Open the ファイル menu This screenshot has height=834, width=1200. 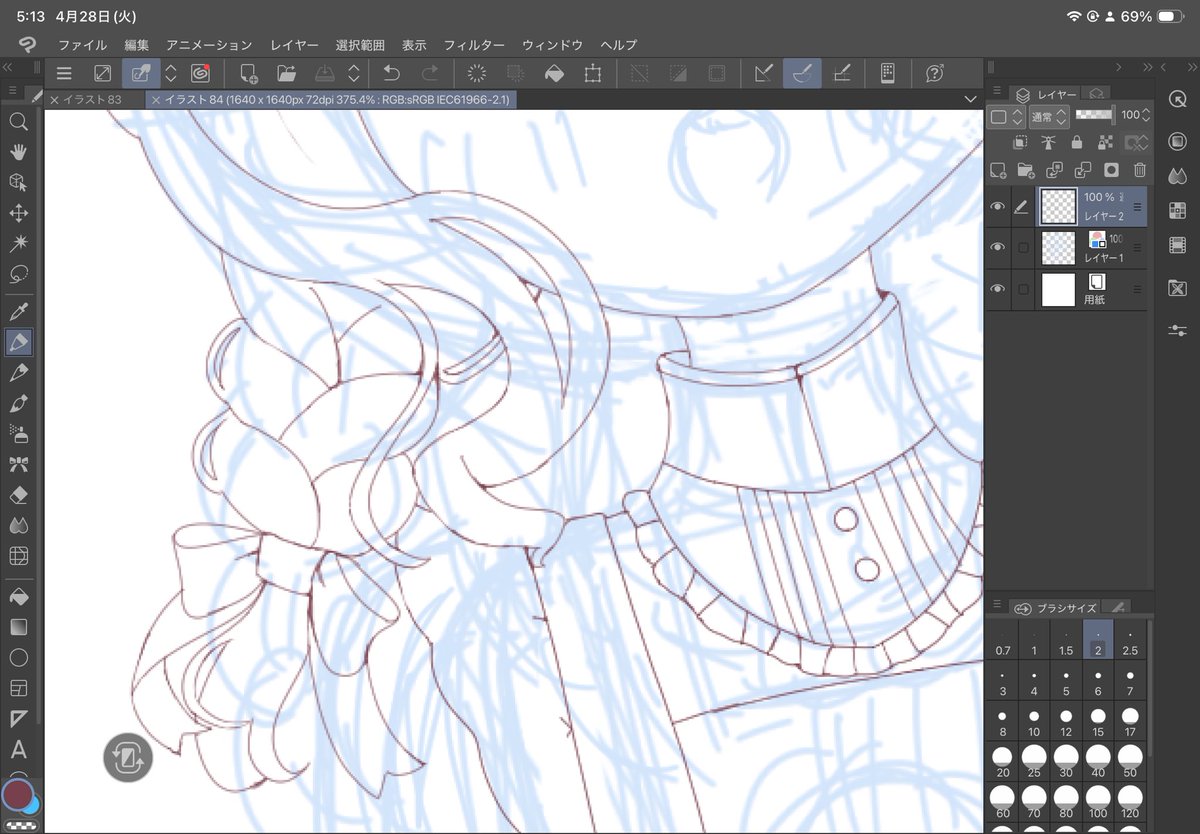[x=82, y=45]
